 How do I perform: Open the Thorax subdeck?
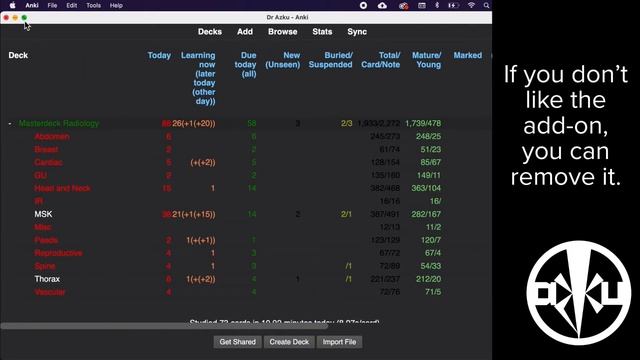coord(47,279)
